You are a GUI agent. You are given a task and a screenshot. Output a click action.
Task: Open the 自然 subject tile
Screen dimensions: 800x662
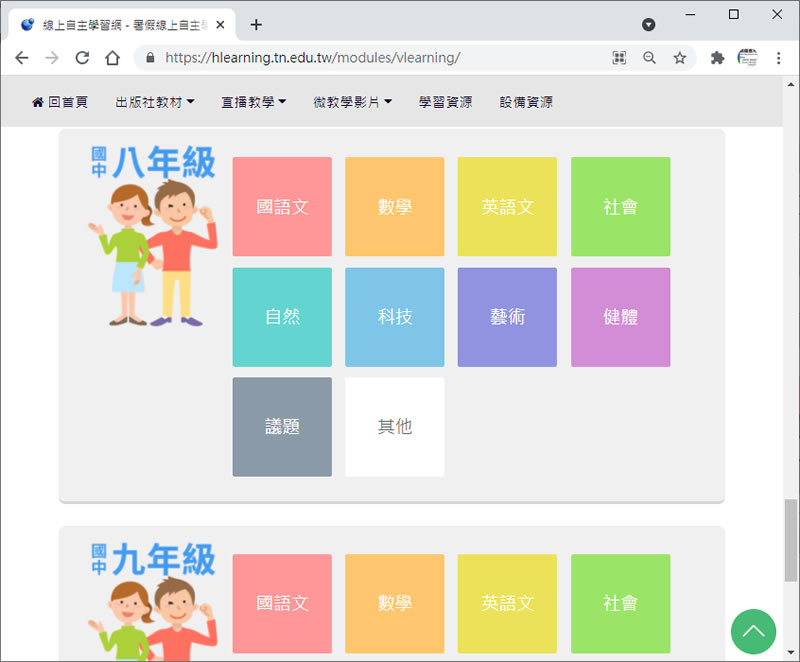pos(282,317)
